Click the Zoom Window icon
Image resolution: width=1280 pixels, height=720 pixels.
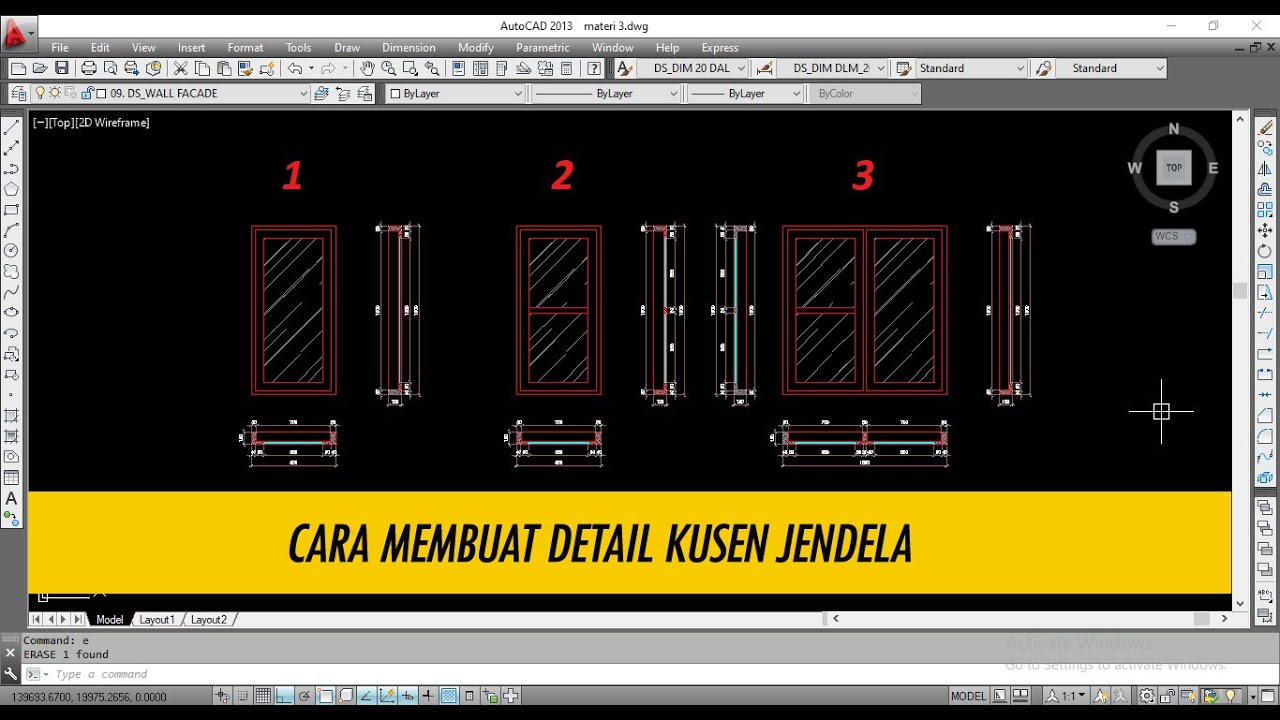410,68
